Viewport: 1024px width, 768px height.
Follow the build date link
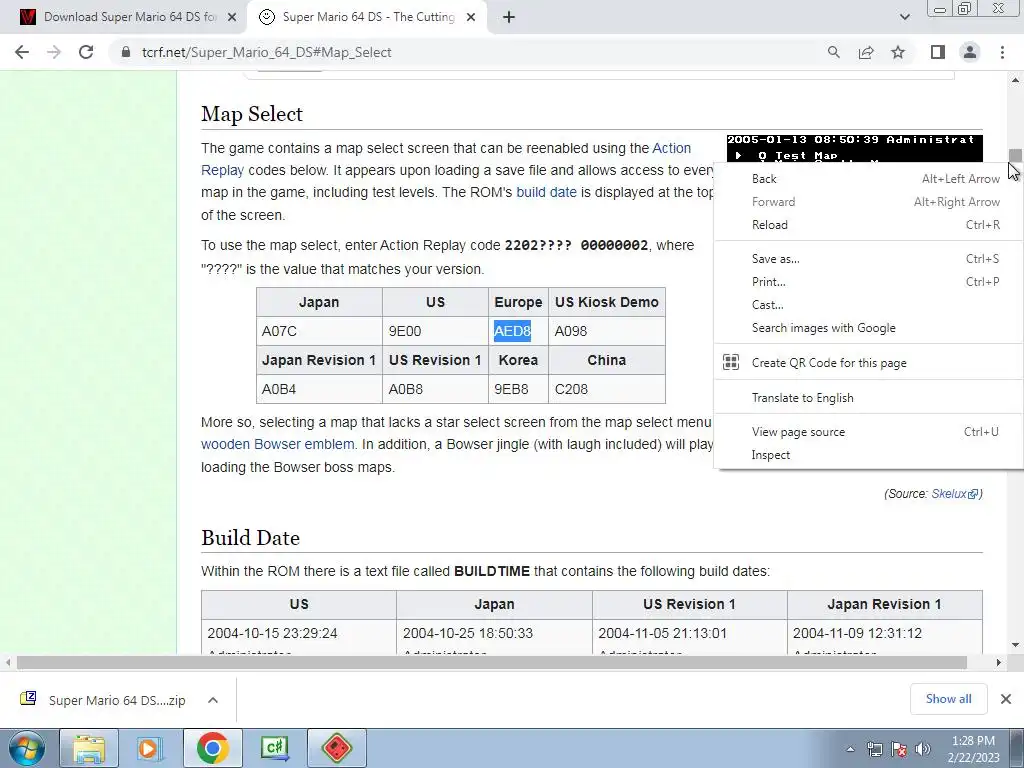tap(546, 193)
